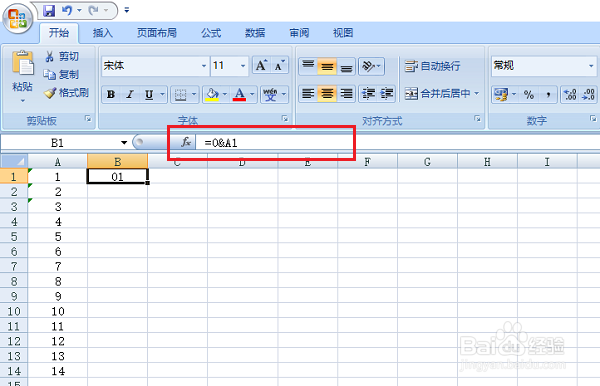Open the name box dropdown arrow

point(124,143)
